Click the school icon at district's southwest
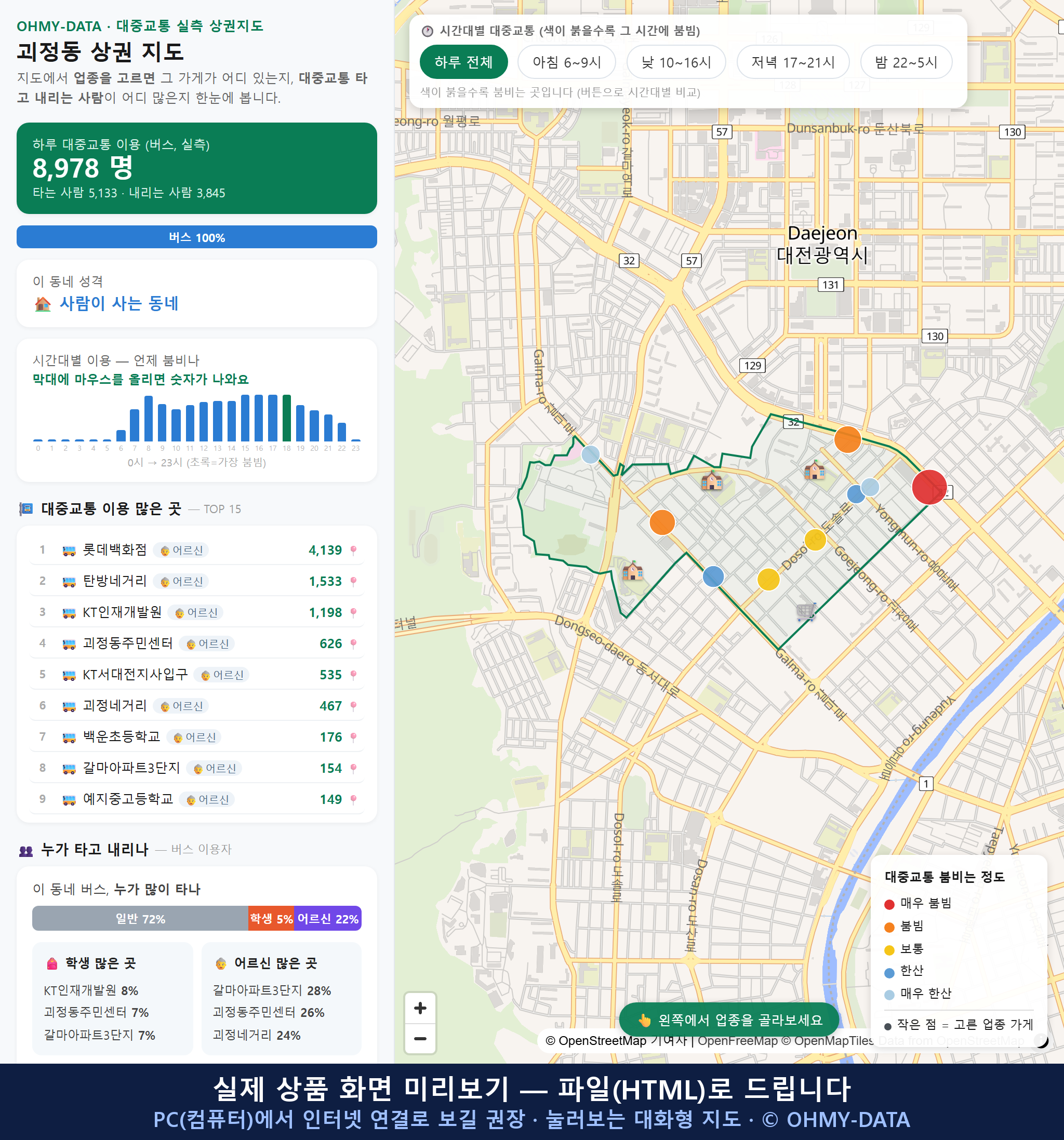This screenshot has height=1140, width=1064. click(633, 571)
